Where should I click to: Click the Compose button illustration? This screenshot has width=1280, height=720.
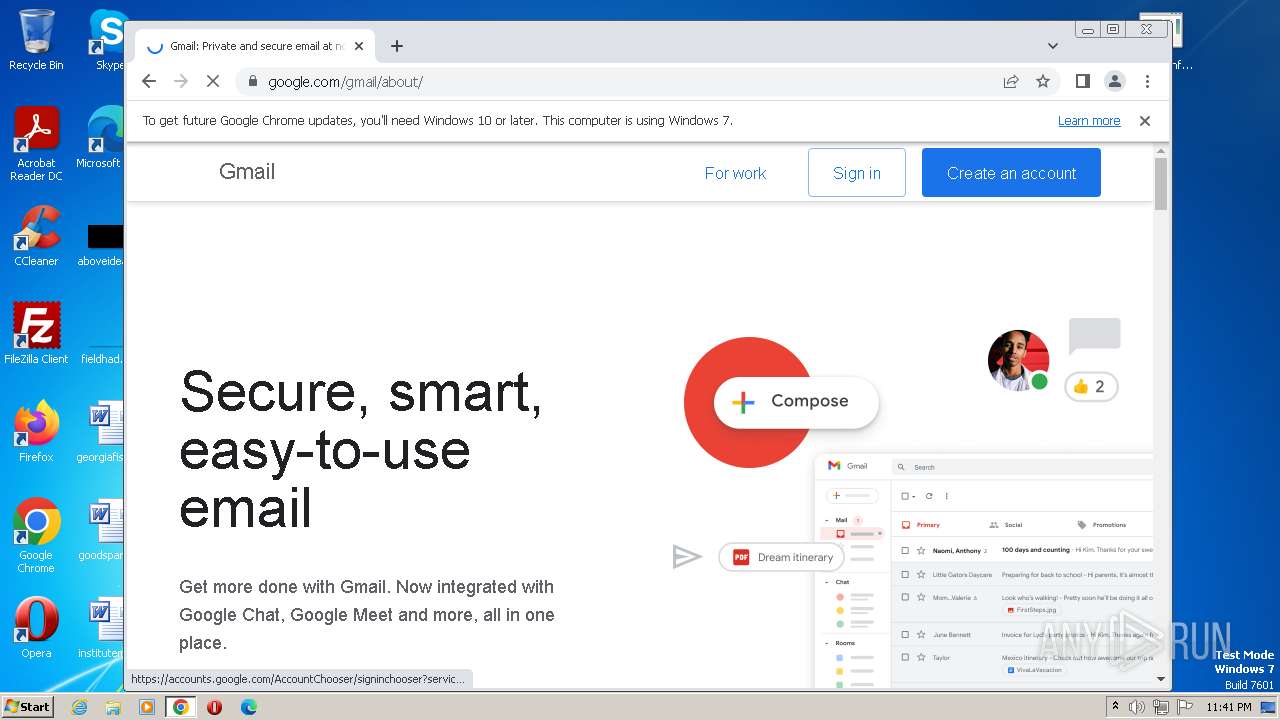(x=796, y=401)
